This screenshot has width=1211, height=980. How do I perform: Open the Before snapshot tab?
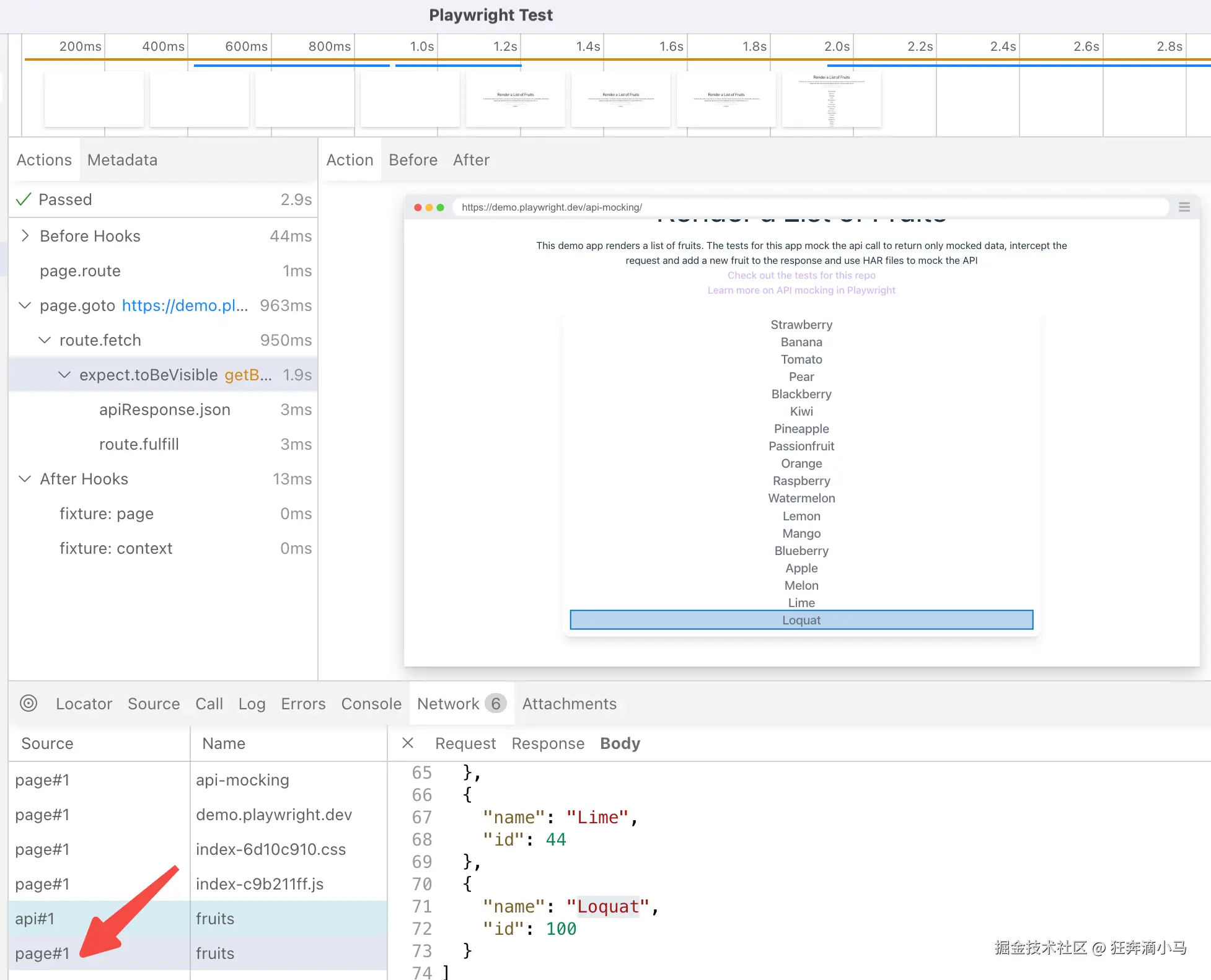413,160
